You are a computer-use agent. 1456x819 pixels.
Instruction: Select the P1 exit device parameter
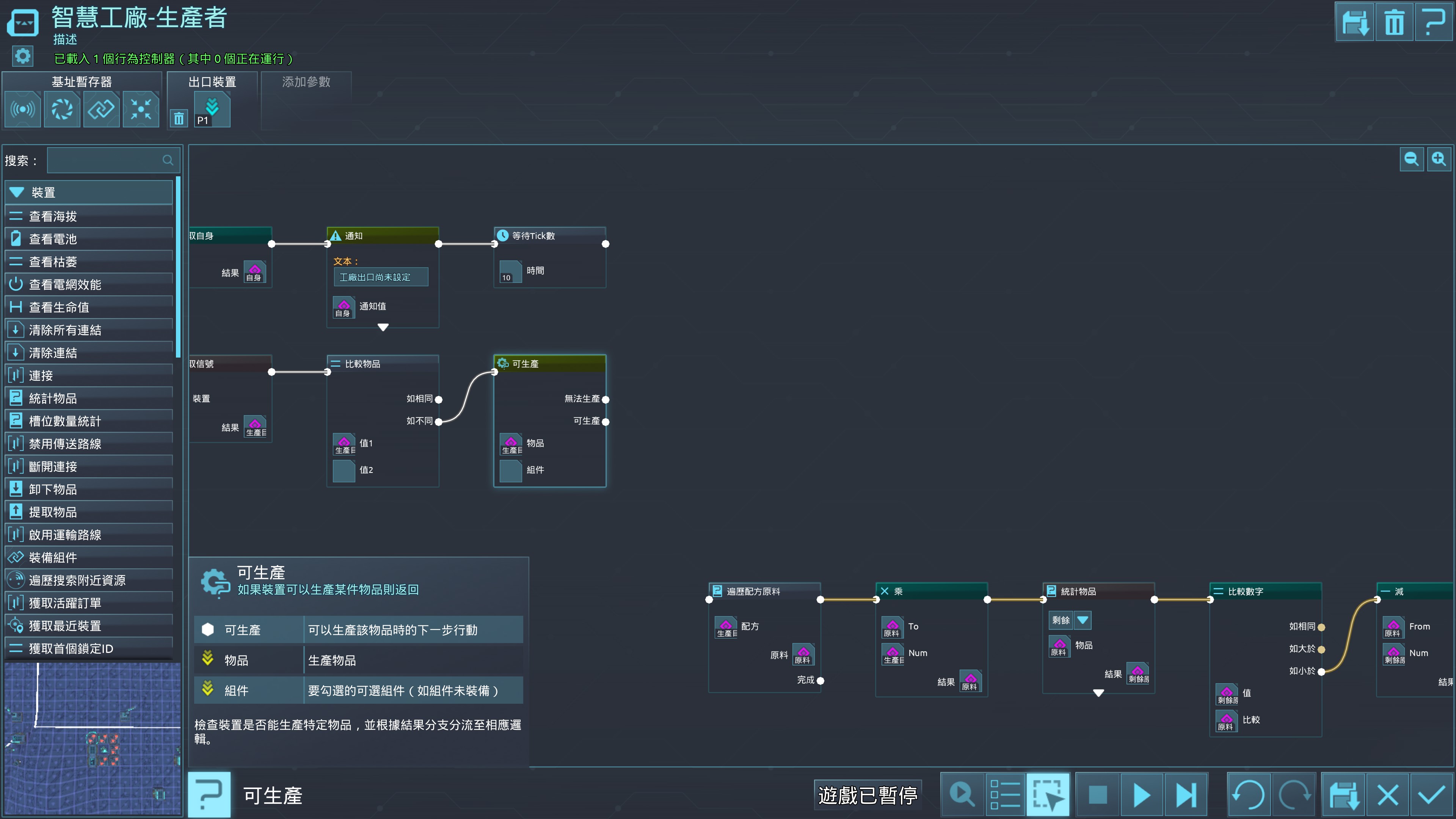click(212, 110)
